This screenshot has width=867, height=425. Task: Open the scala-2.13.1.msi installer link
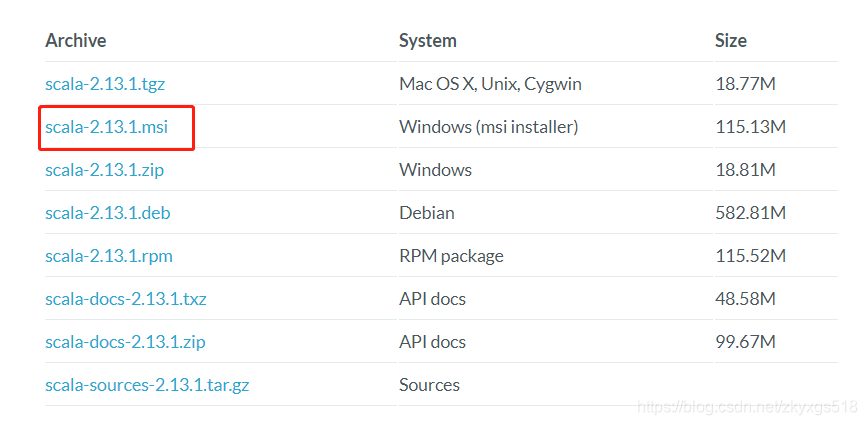click(107, 127)
